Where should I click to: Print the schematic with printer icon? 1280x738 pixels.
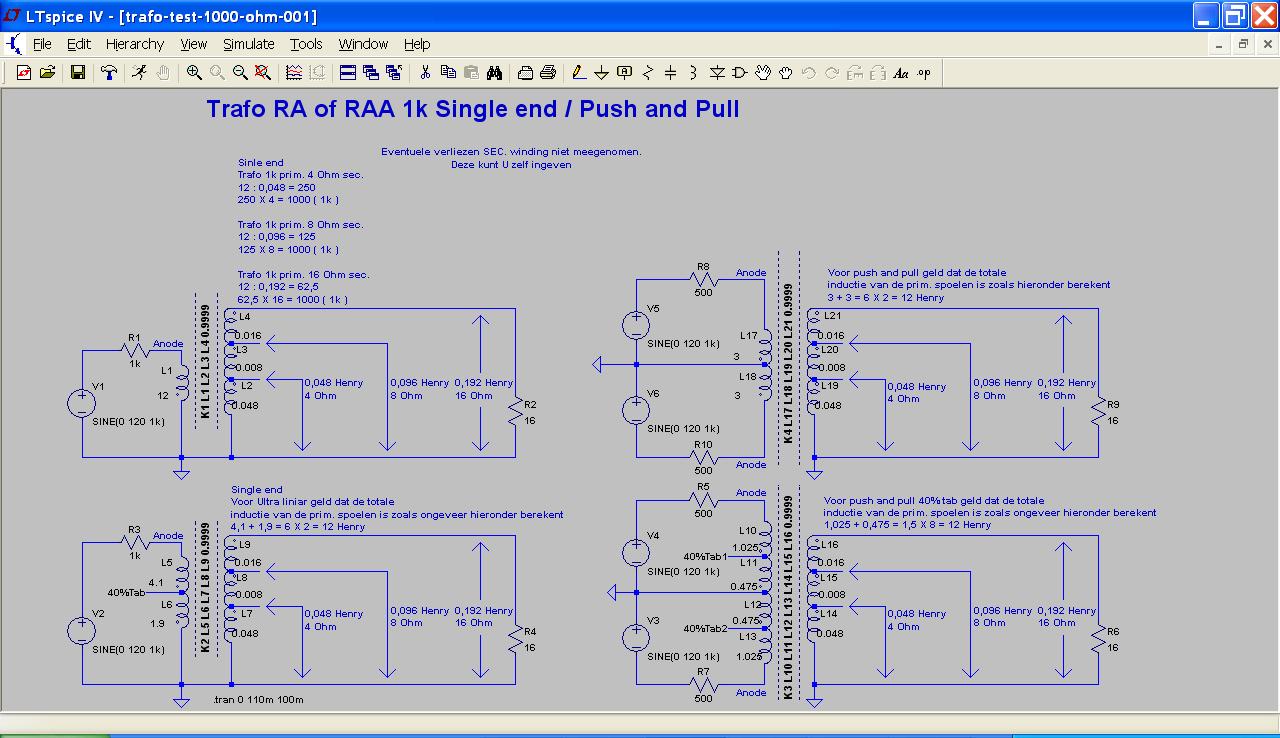point(548,72)
